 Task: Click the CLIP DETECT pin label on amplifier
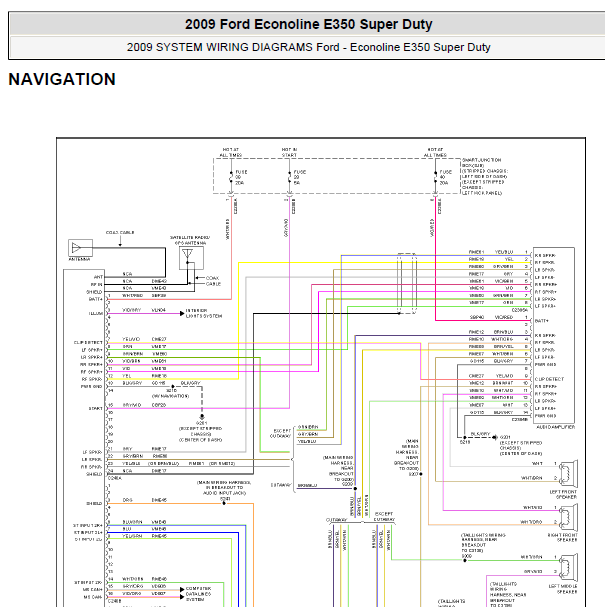pos(549,379)
